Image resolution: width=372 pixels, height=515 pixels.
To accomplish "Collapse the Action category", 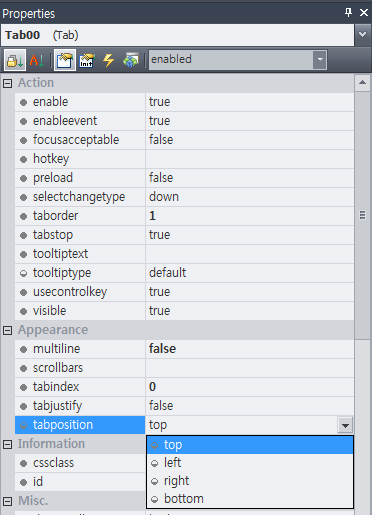I will pyautogui.click(x=7, y=83).
